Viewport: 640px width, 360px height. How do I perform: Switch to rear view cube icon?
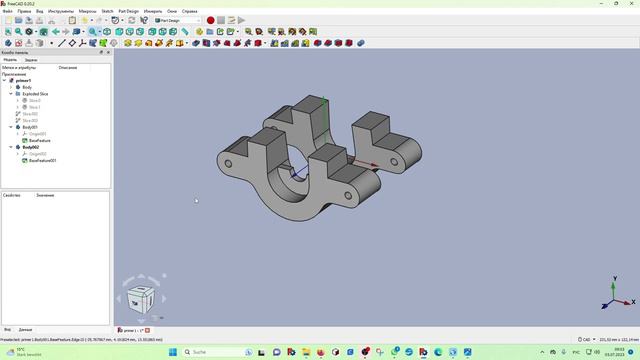pyautogui.click(x=152, y=31)
